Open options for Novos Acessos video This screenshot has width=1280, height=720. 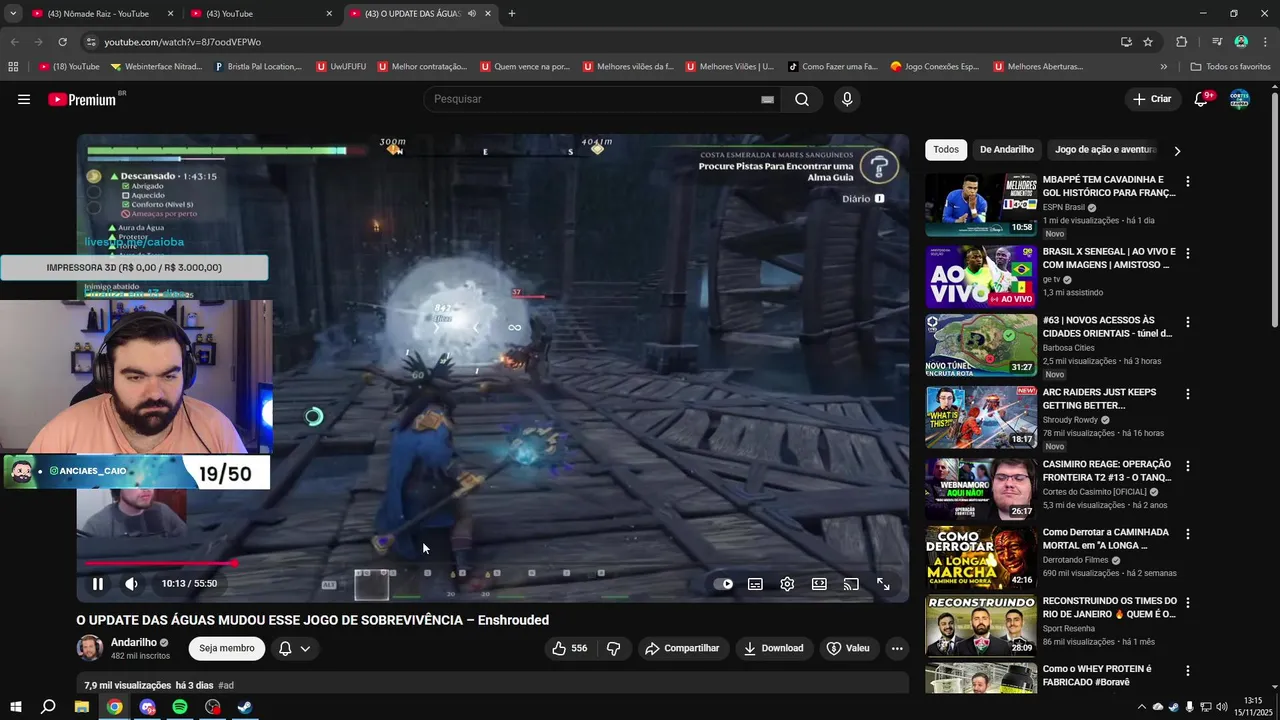pyautogui.click(x=1188, y=322)
